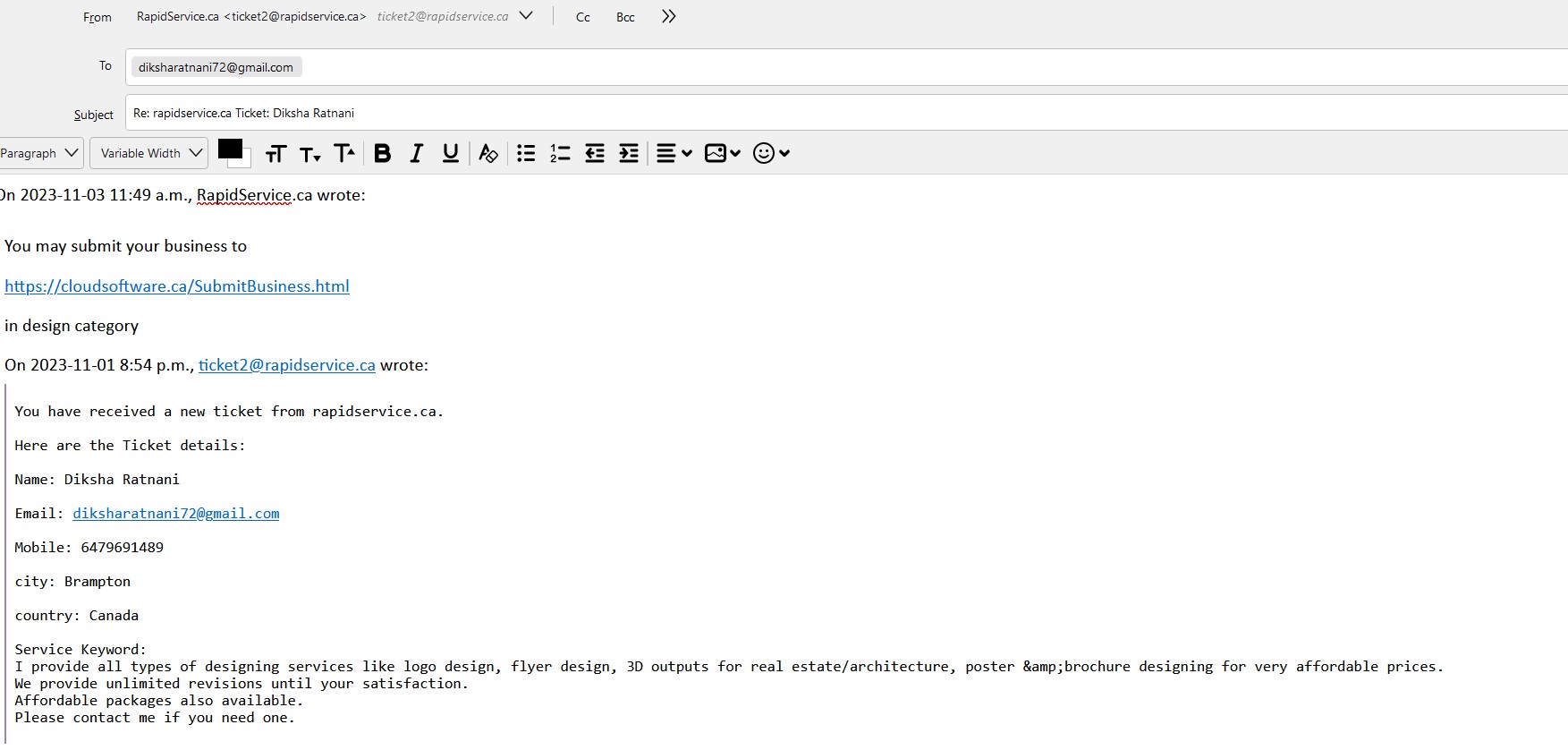Image resolution: width=1568 pixels, height=750 pixels.
Task: Open the insert emoji smiley menu
Action: [771, 153]
